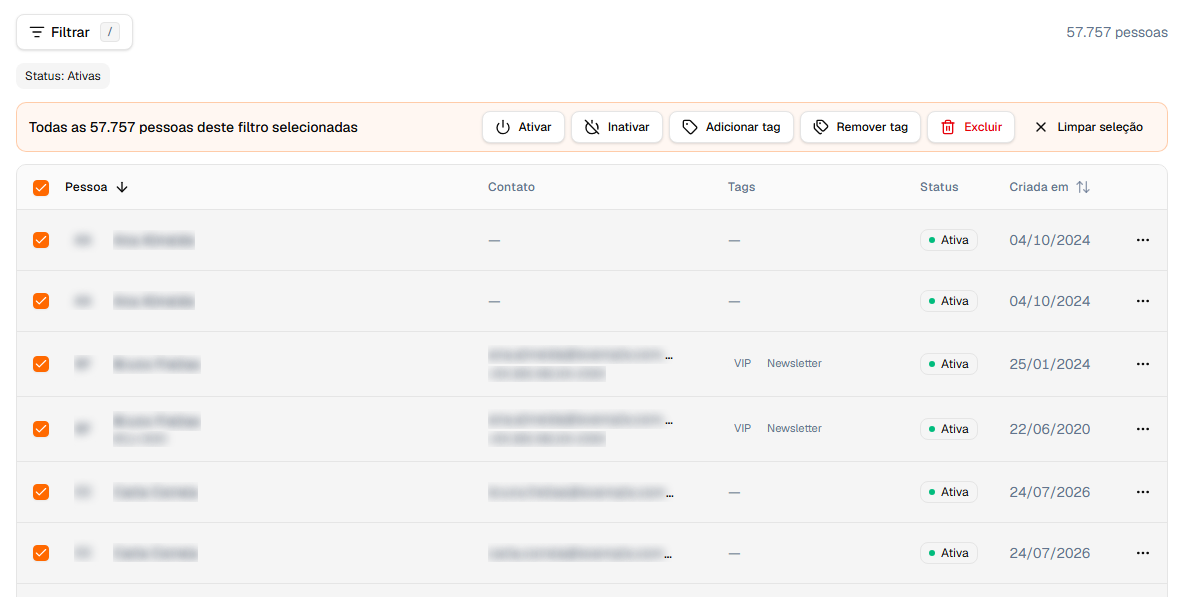Clear selection with Limpar seleção

[1089, 127]
